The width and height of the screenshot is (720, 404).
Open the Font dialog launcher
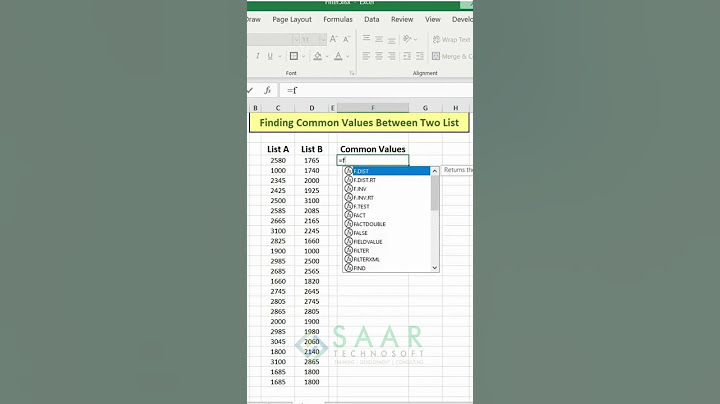(352, 73)
